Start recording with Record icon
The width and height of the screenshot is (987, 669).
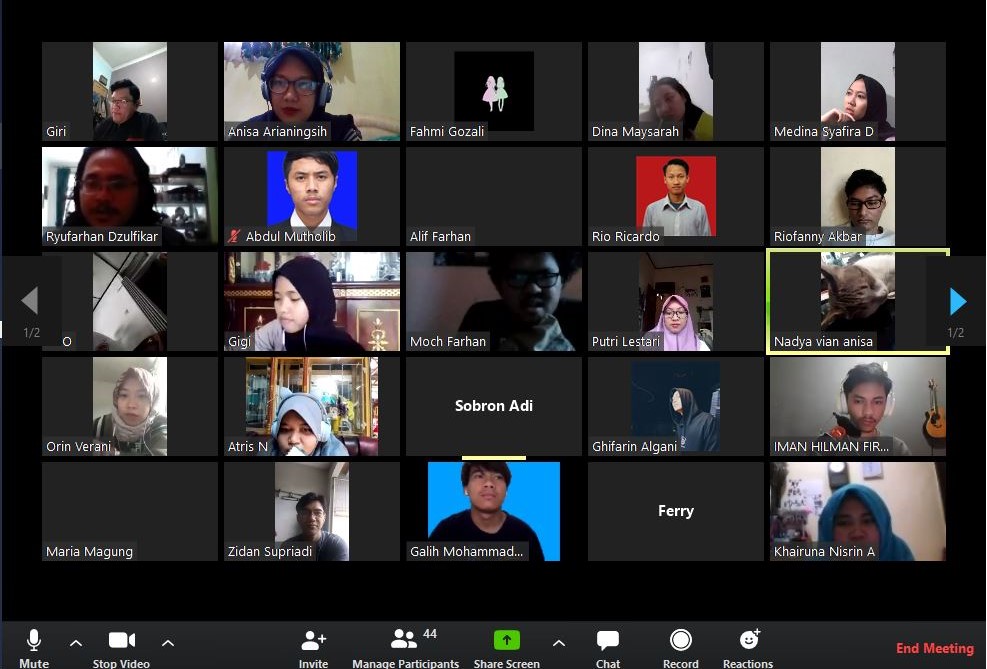pos(680,640)
